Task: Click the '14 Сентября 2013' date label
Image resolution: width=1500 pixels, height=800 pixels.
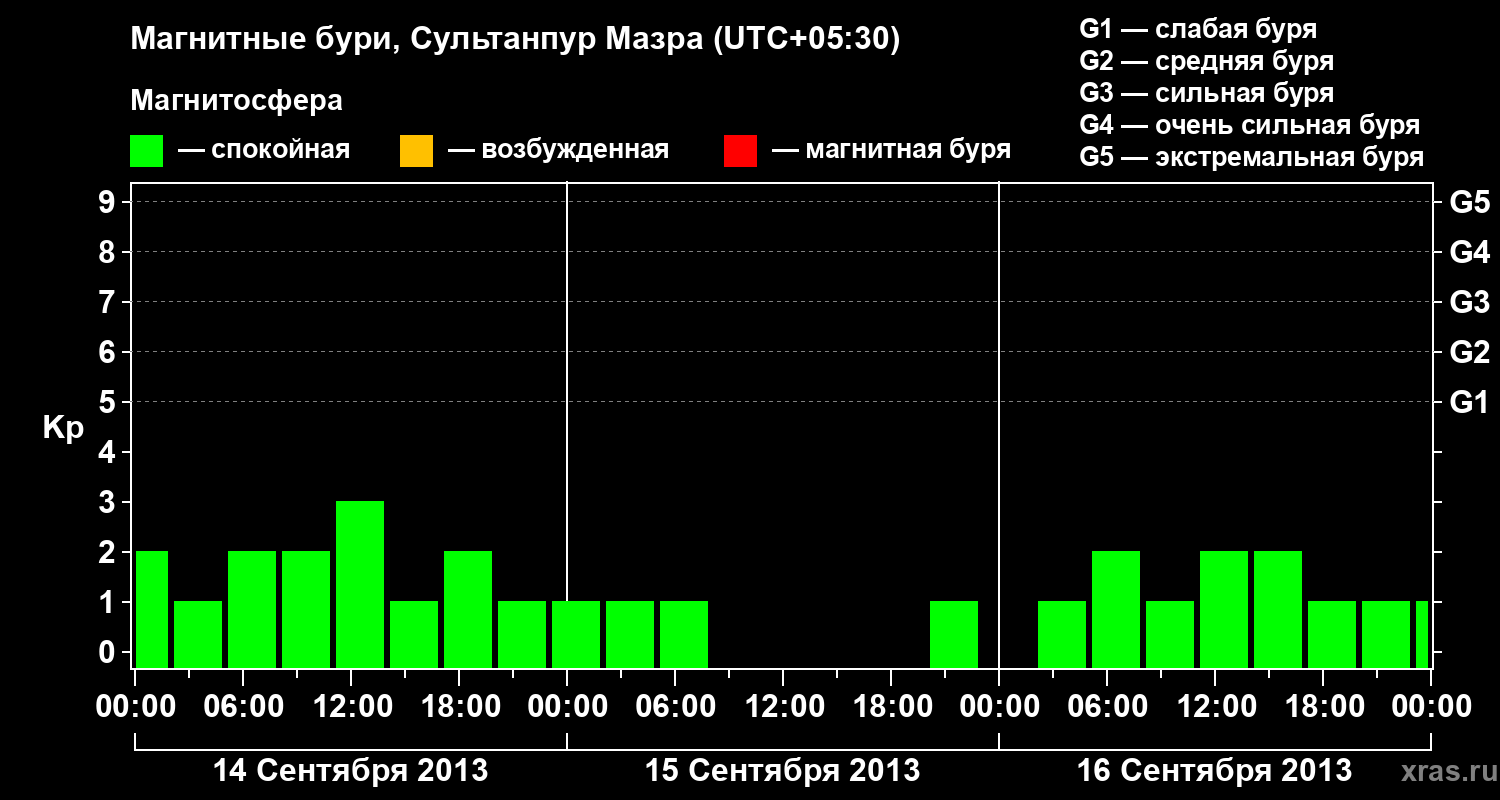Action: click(351, 770)
